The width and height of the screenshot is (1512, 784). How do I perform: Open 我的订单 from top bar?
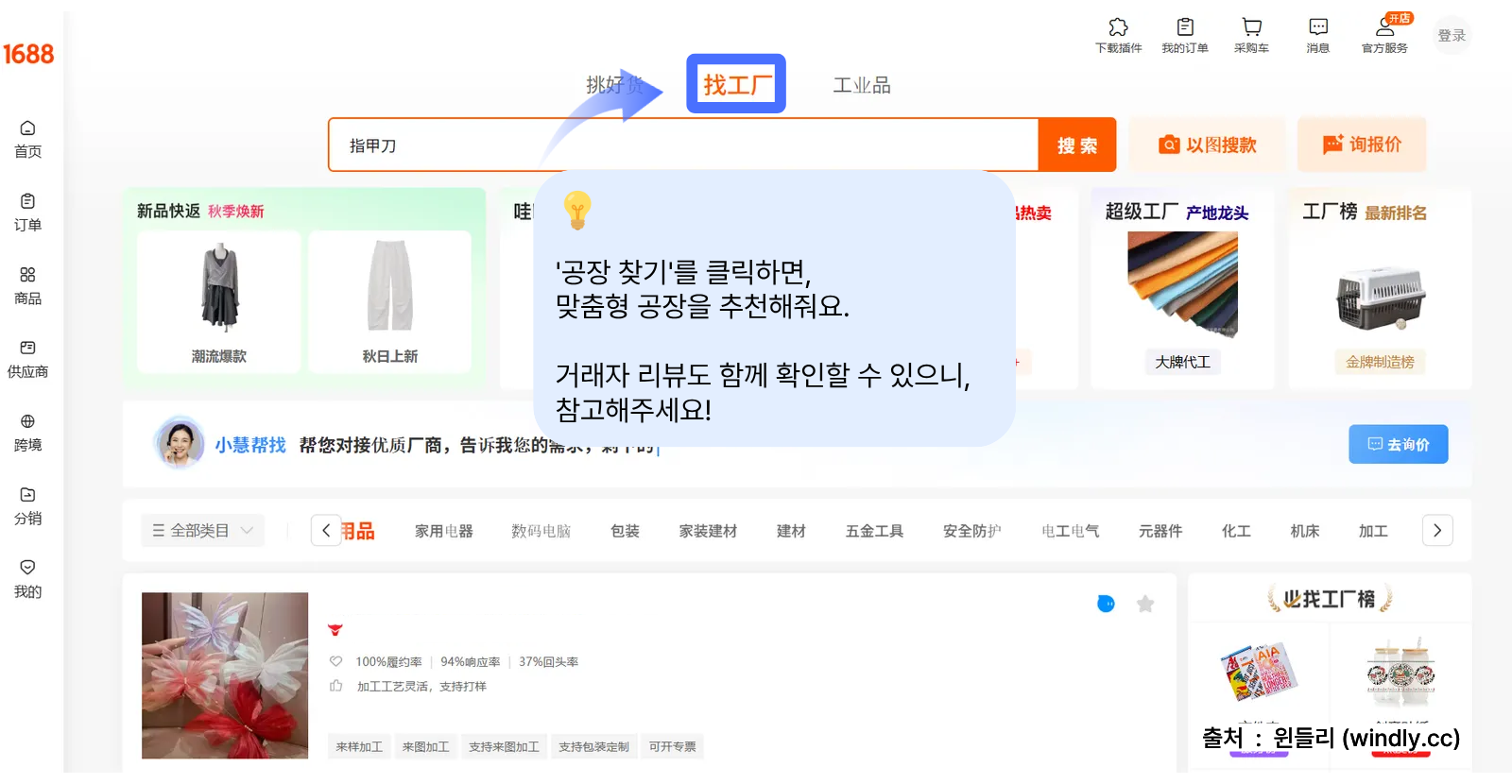coord(1185,35)
